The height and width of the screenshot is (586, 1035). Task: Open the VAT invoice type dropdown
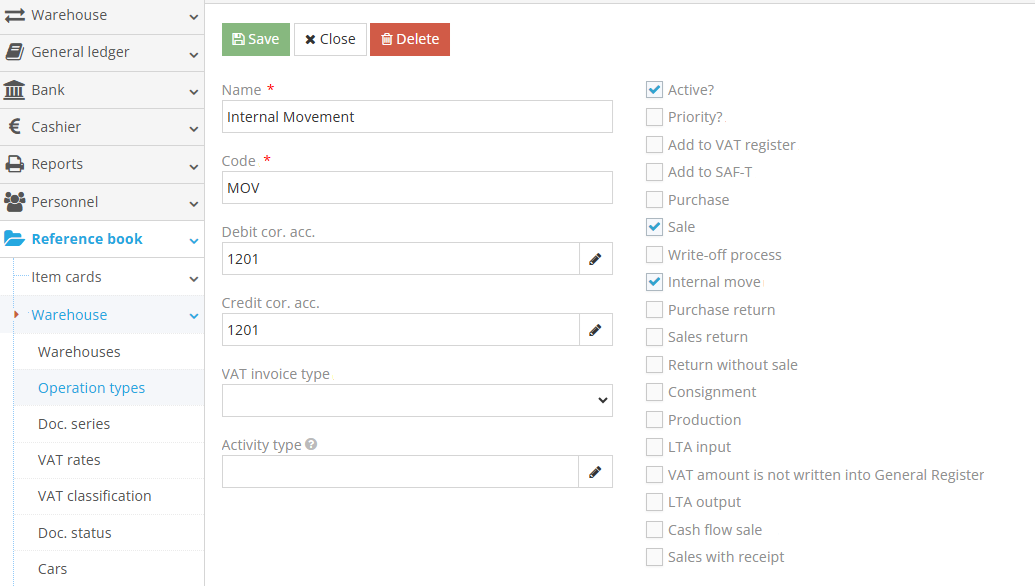(417, 401)
